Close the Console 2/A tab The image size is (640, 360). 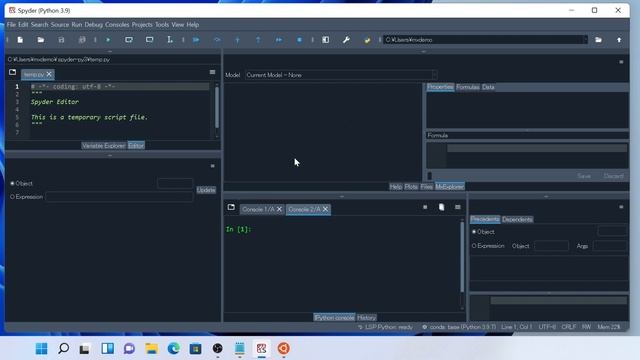tap(325, 209)
